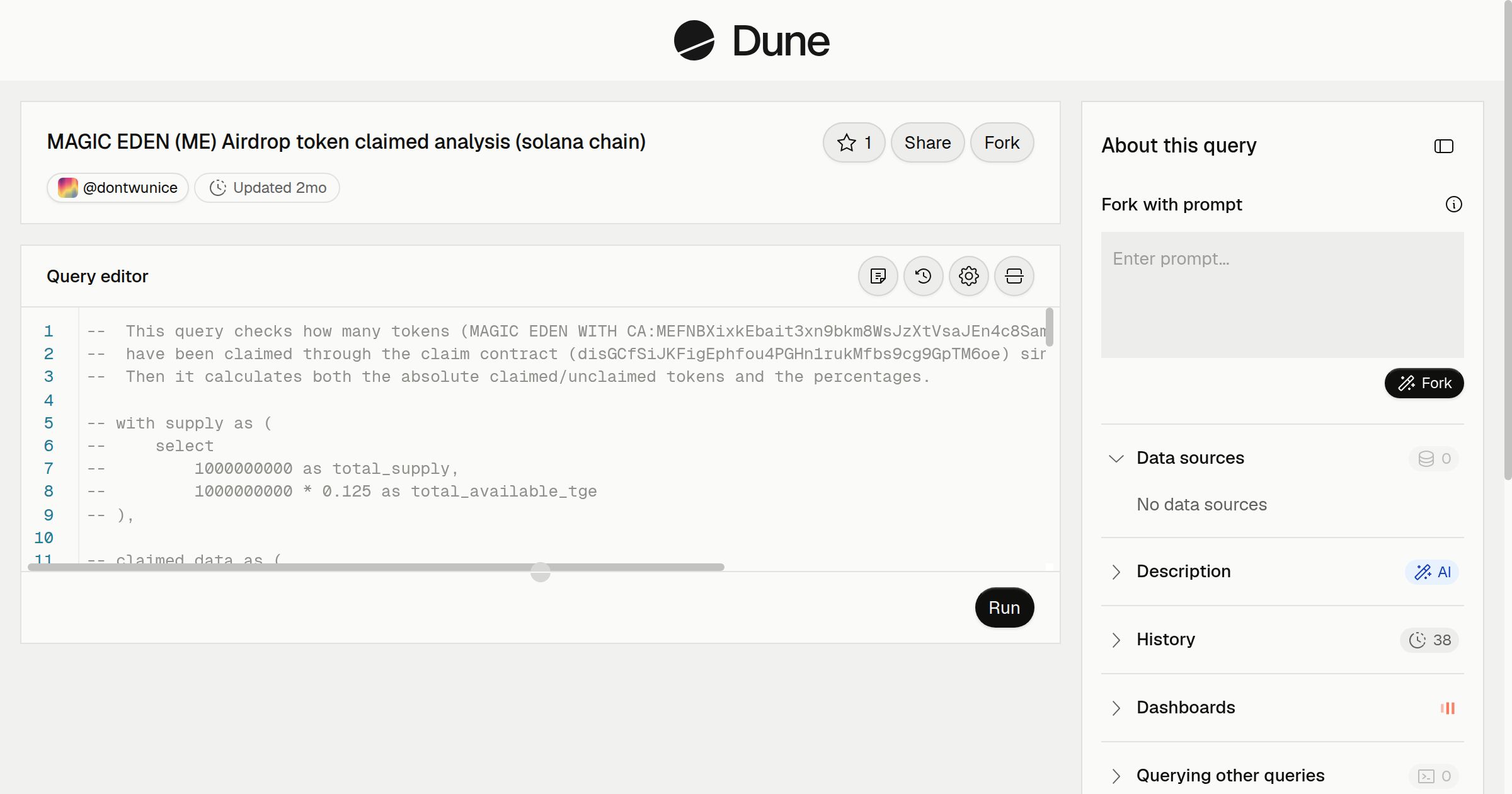The image size is (1512, 794).
Task: Click the editor vertical scrollbar thumb
Action: 1049,326
